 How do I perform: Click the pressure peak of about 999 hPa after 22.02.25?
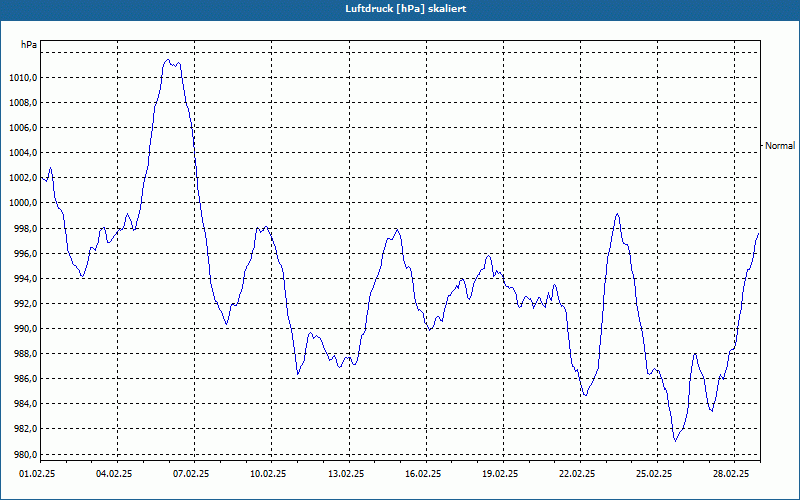pos(617,214)
